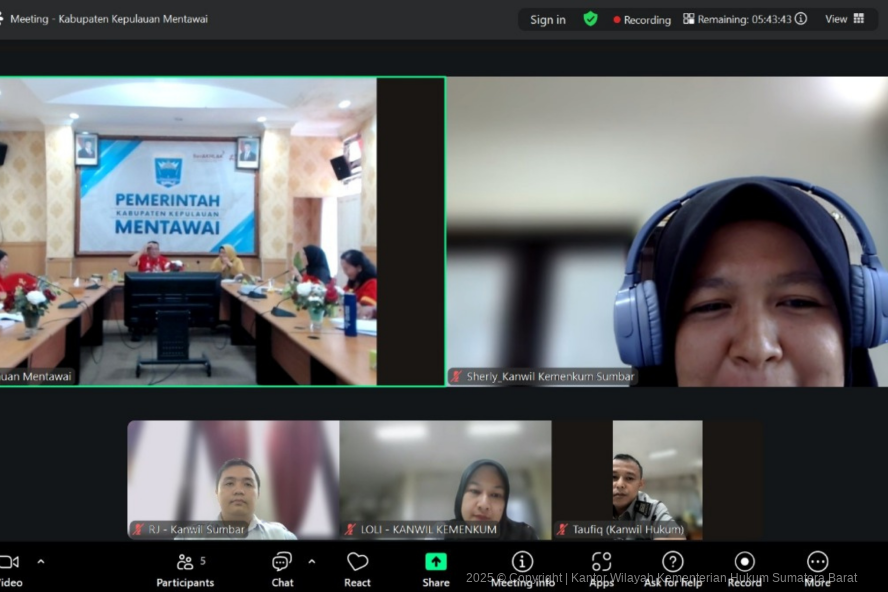The width and height of the screenshot is (888, 592).
Task: Expand video options caret next to Video
Action: [41, 562]
